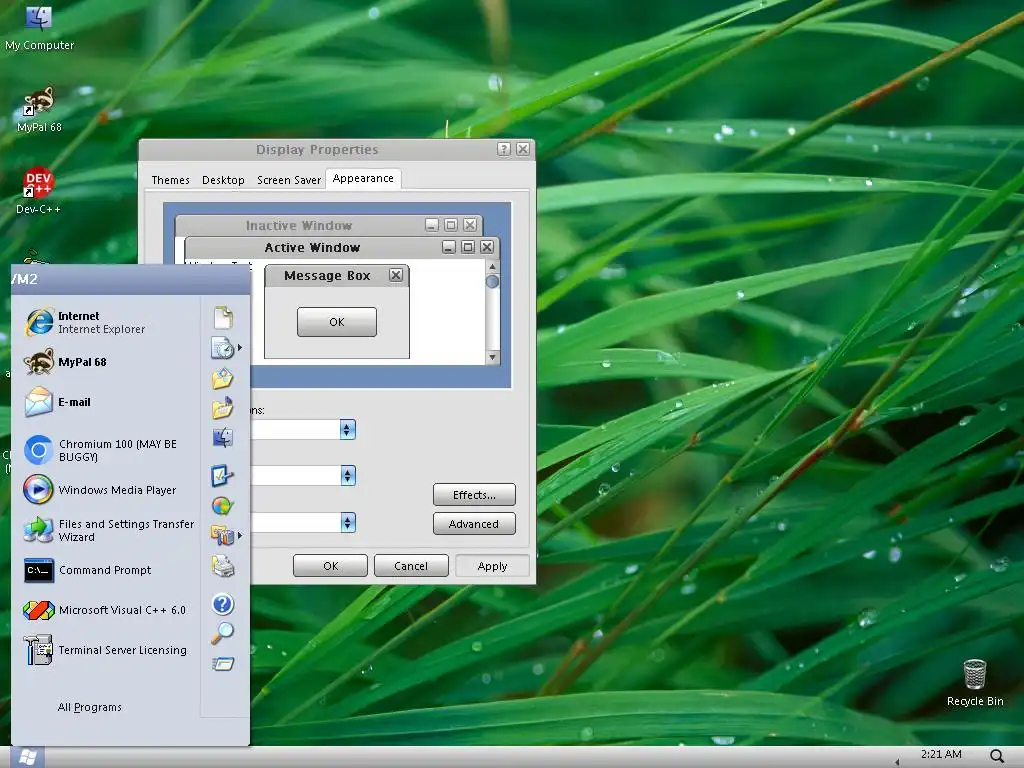
Task: Click the 2:21 AM clock in taskbar
Action: (x=941, y=754)
